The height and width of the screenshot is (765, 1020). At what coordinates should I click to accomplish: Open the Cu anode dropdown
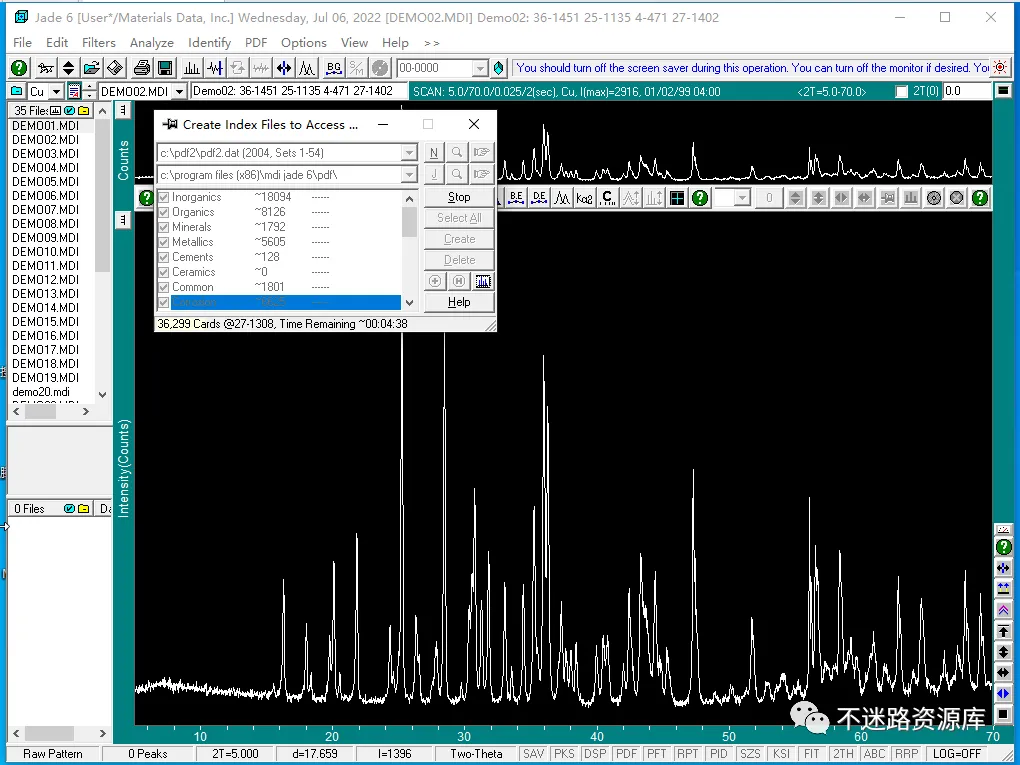coord(56,92)
